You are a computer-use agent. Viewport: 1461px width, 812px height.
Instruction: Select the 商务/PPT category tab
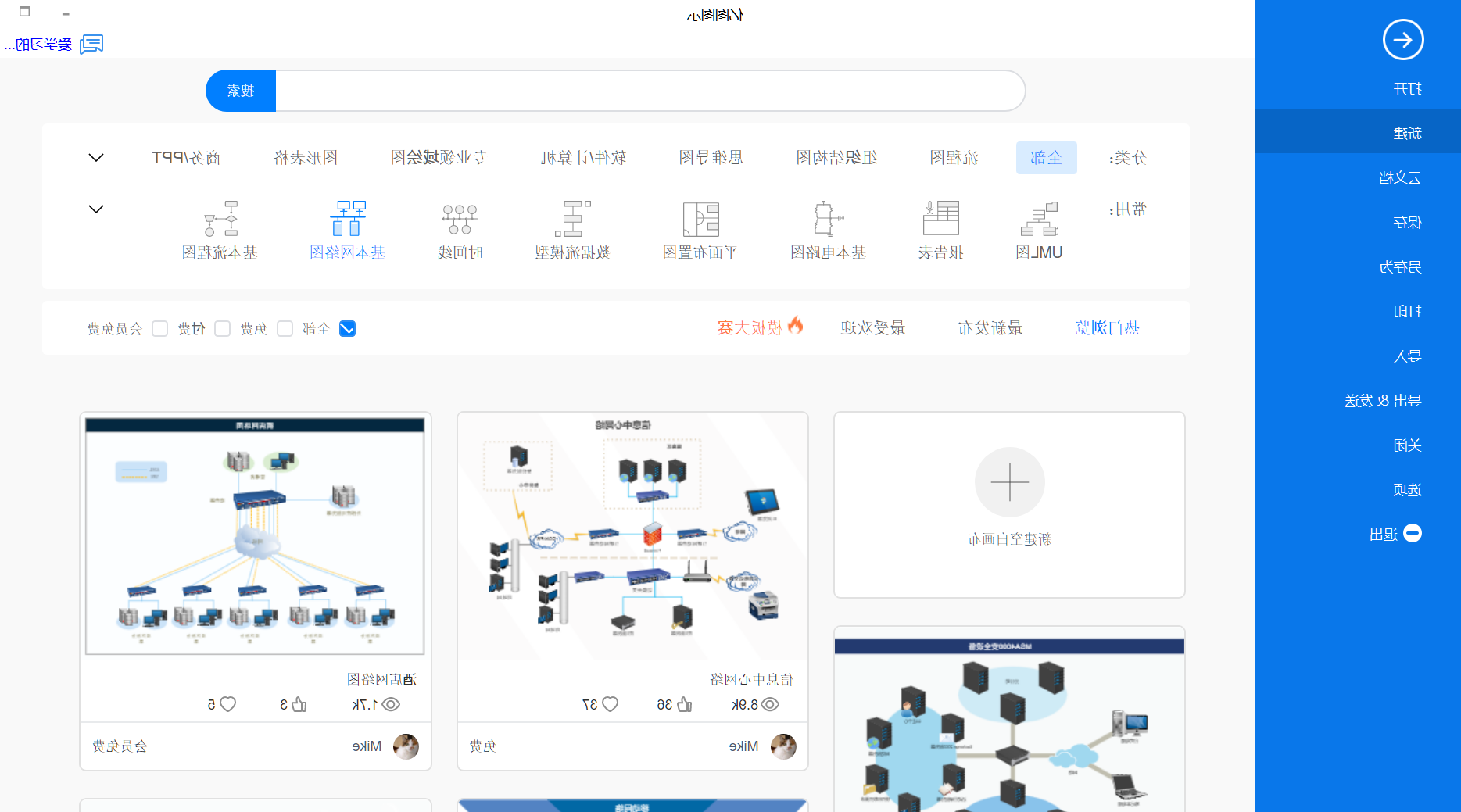click(186, 158)
